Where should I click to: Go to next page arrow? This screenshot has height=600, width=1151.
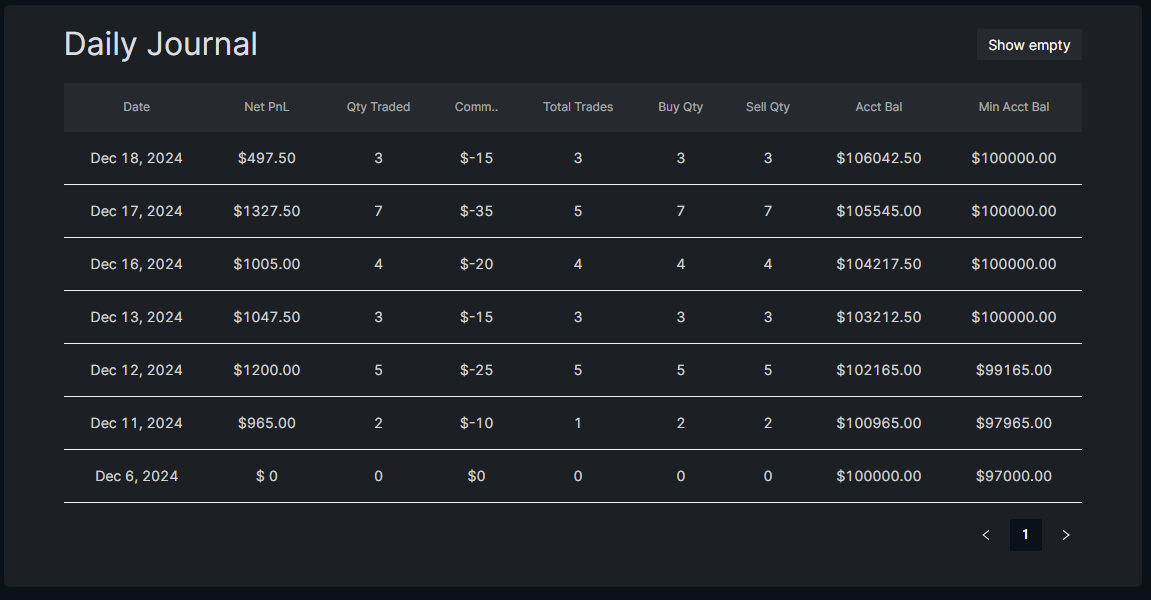1066,535
